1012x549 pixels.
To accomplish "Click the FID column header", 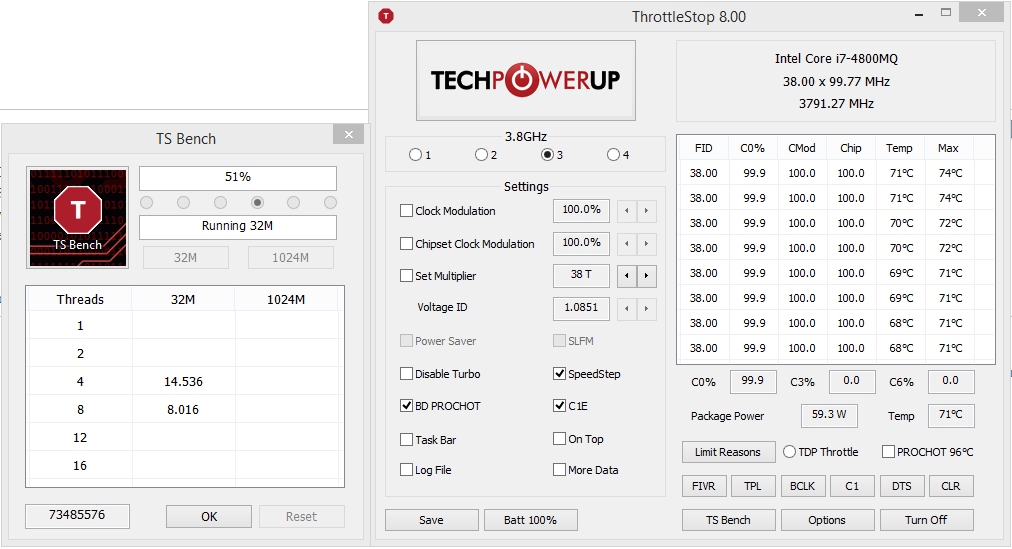I will click(703, 148).
